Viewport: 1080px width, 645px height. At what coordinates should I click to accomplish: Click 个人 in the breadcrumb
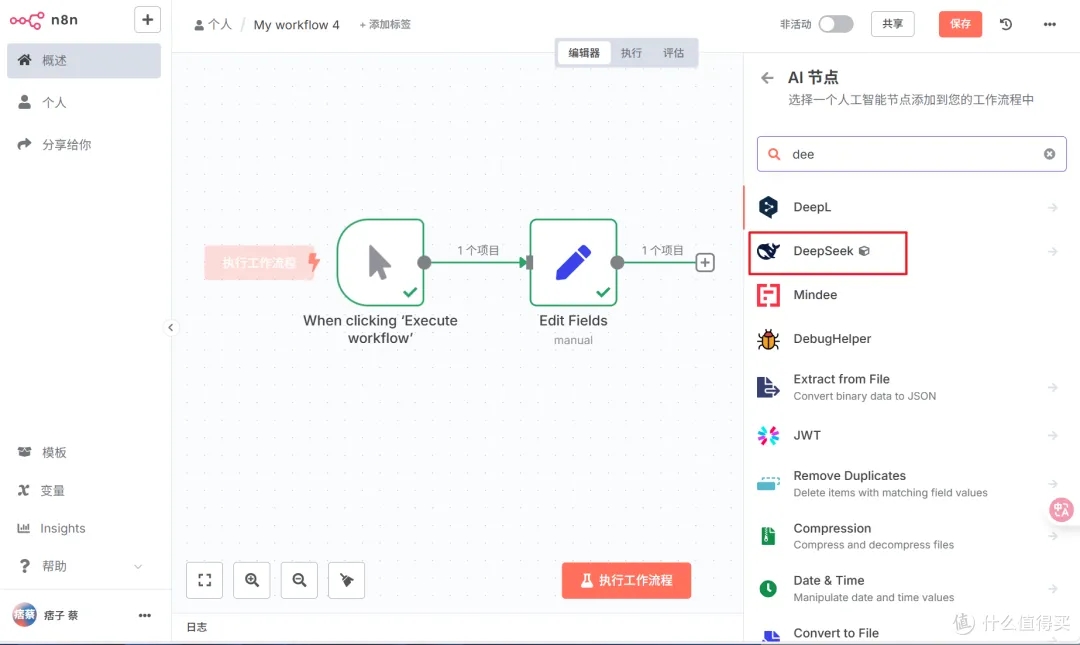214,25
